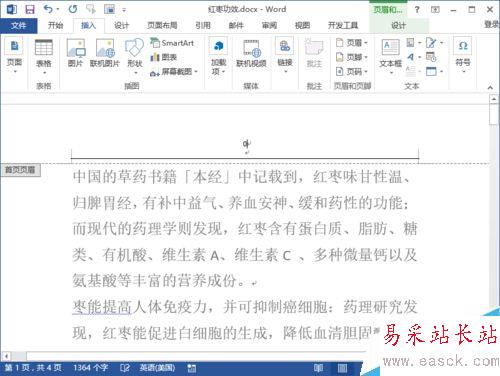Switch to Print Layout view

(342, 368)
